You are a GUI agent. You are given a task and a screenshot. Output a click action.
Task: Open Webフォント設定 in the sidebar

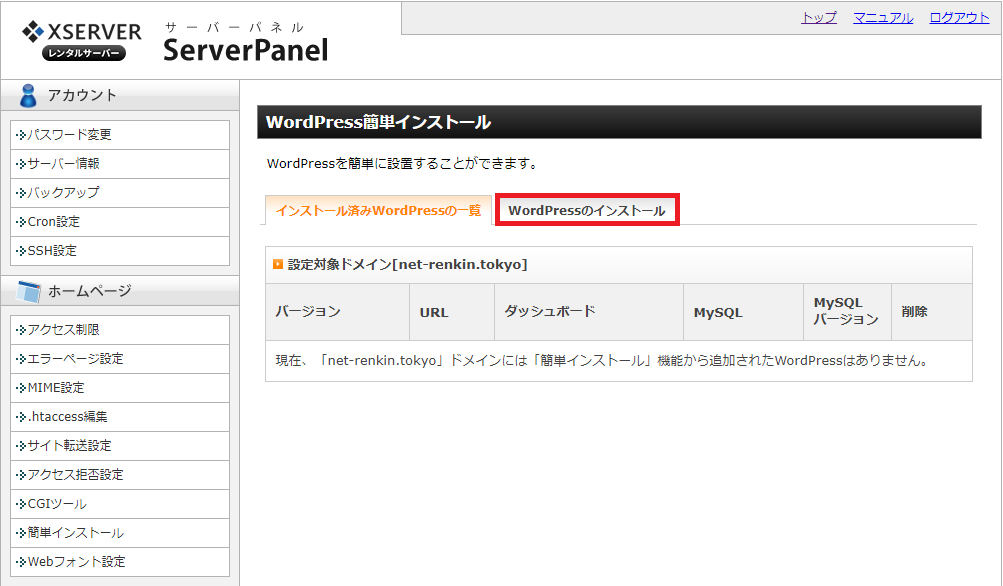click(x=120, y=562)
